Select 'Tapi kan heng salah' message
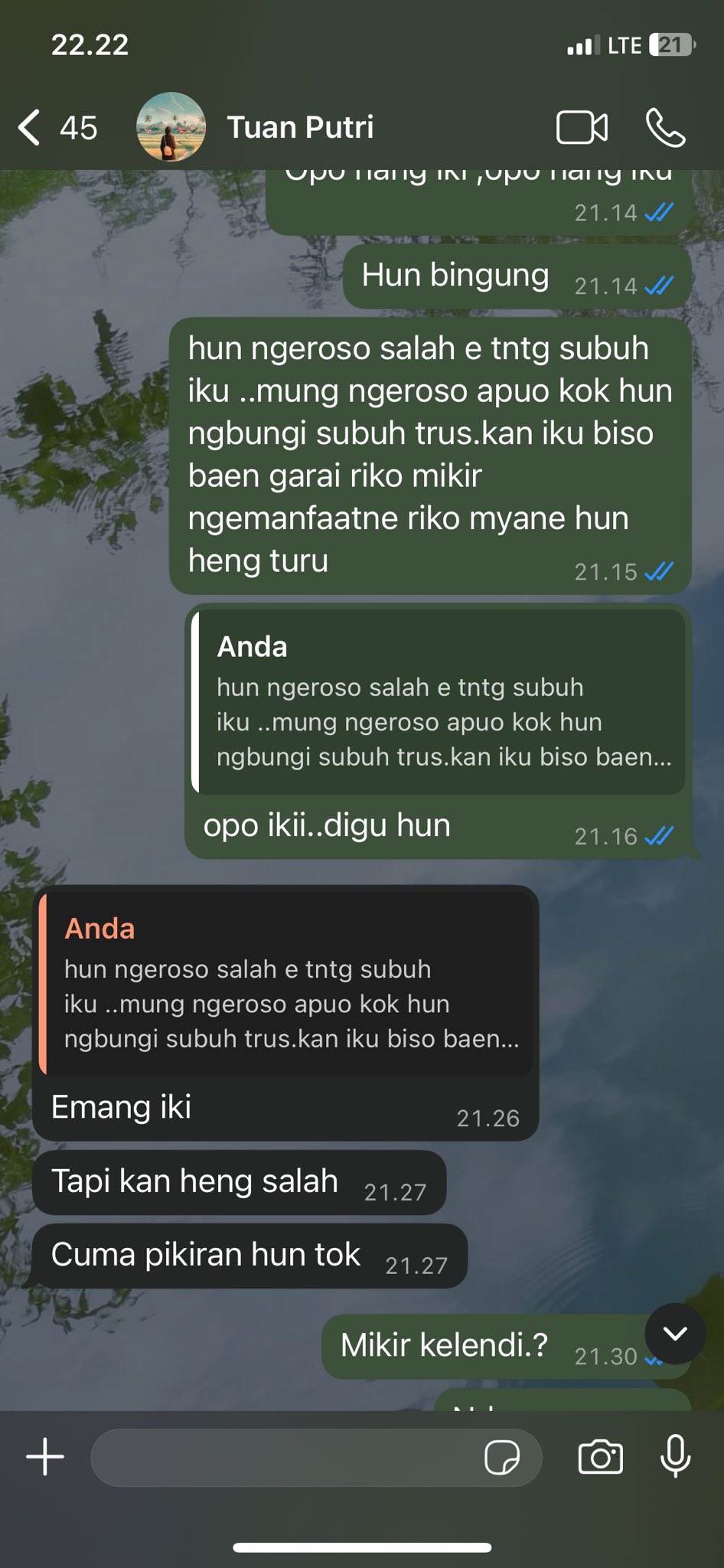 click(x=239, y=1182)
